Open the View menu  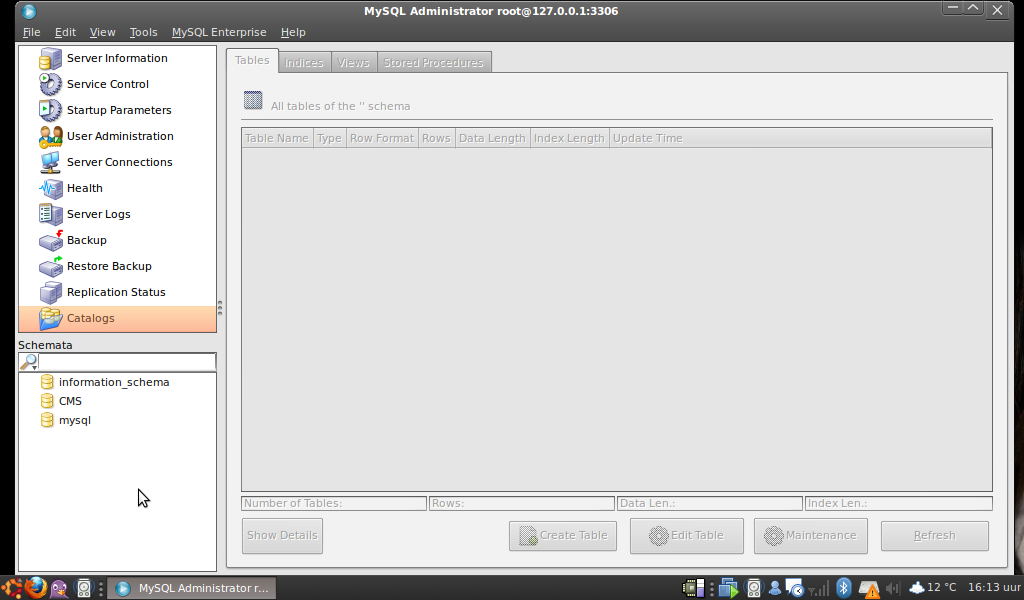(x=103, y=32)
